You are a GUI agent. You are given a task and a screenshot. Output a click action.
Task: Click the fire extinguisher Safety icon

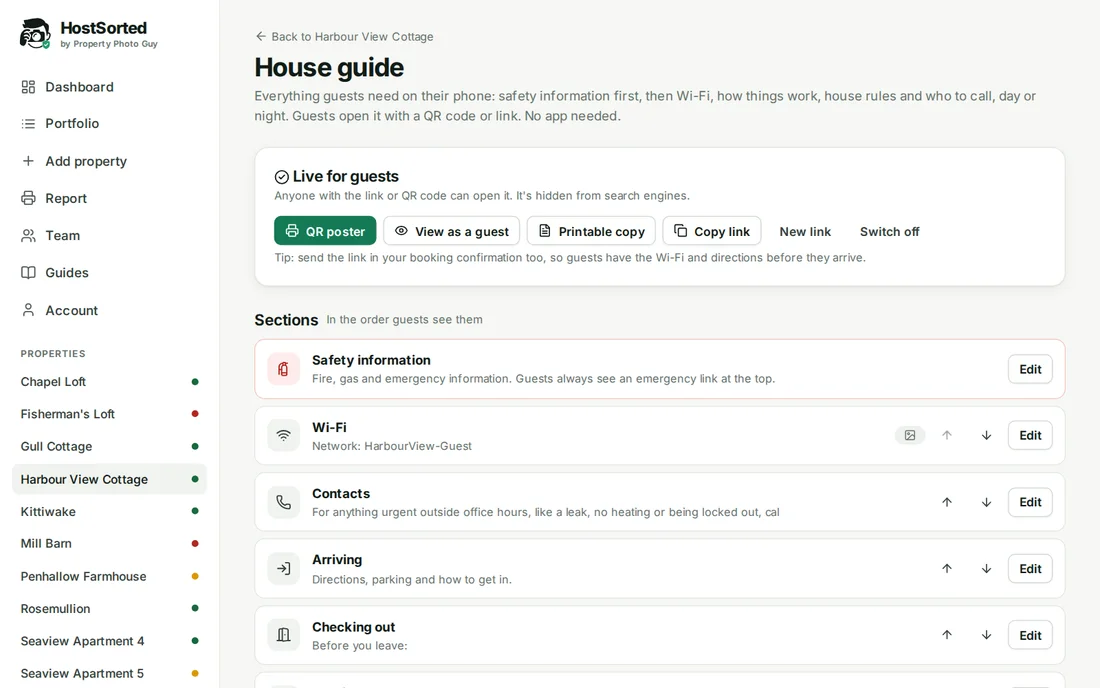pos(283,369)
